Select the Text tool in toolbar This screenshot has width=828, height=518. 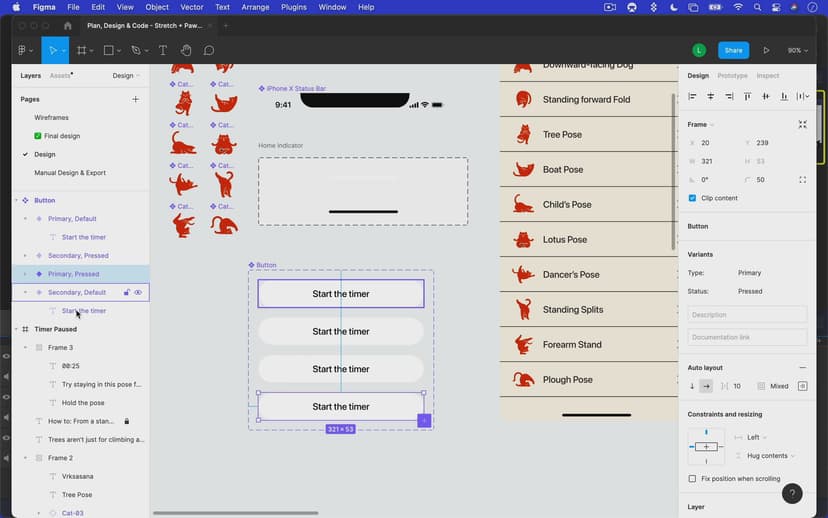163,50
